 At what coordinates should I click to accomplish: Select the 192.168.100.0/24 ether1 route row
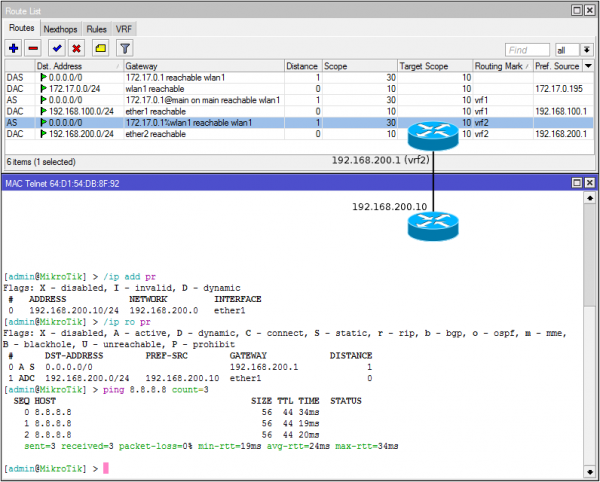tap(299, 111)
